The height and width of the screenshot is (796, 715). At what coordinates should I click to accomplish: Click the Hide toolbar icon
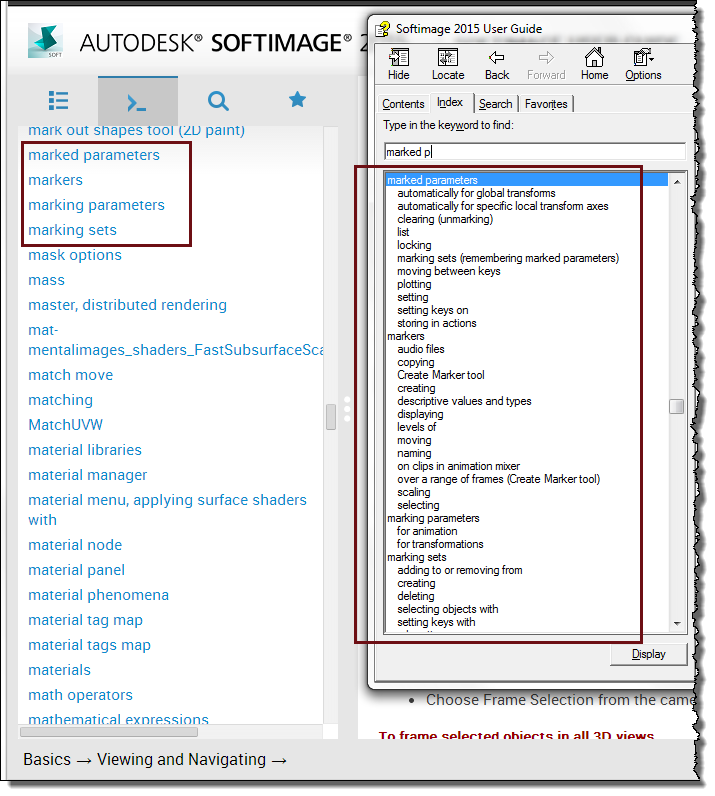coord(398,64)
